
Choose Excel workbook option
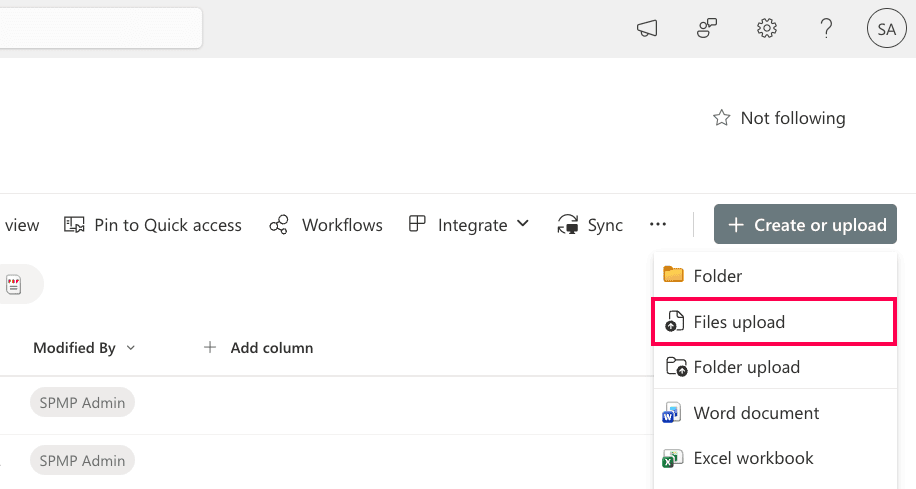pos(752,458)
